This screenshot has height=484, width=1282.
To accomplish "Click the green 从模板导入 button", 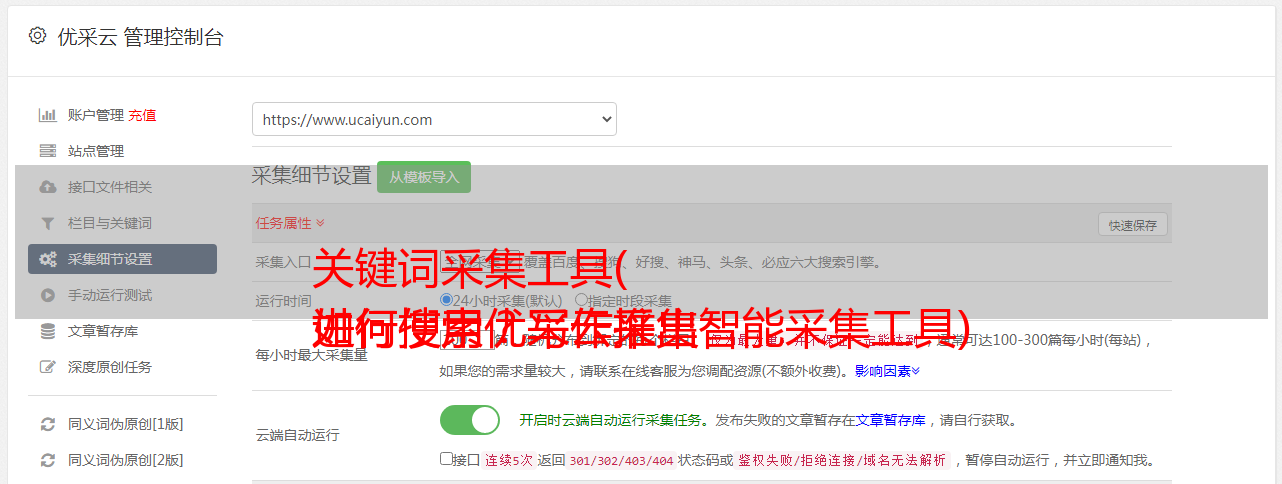I will [x=424, y=177].
